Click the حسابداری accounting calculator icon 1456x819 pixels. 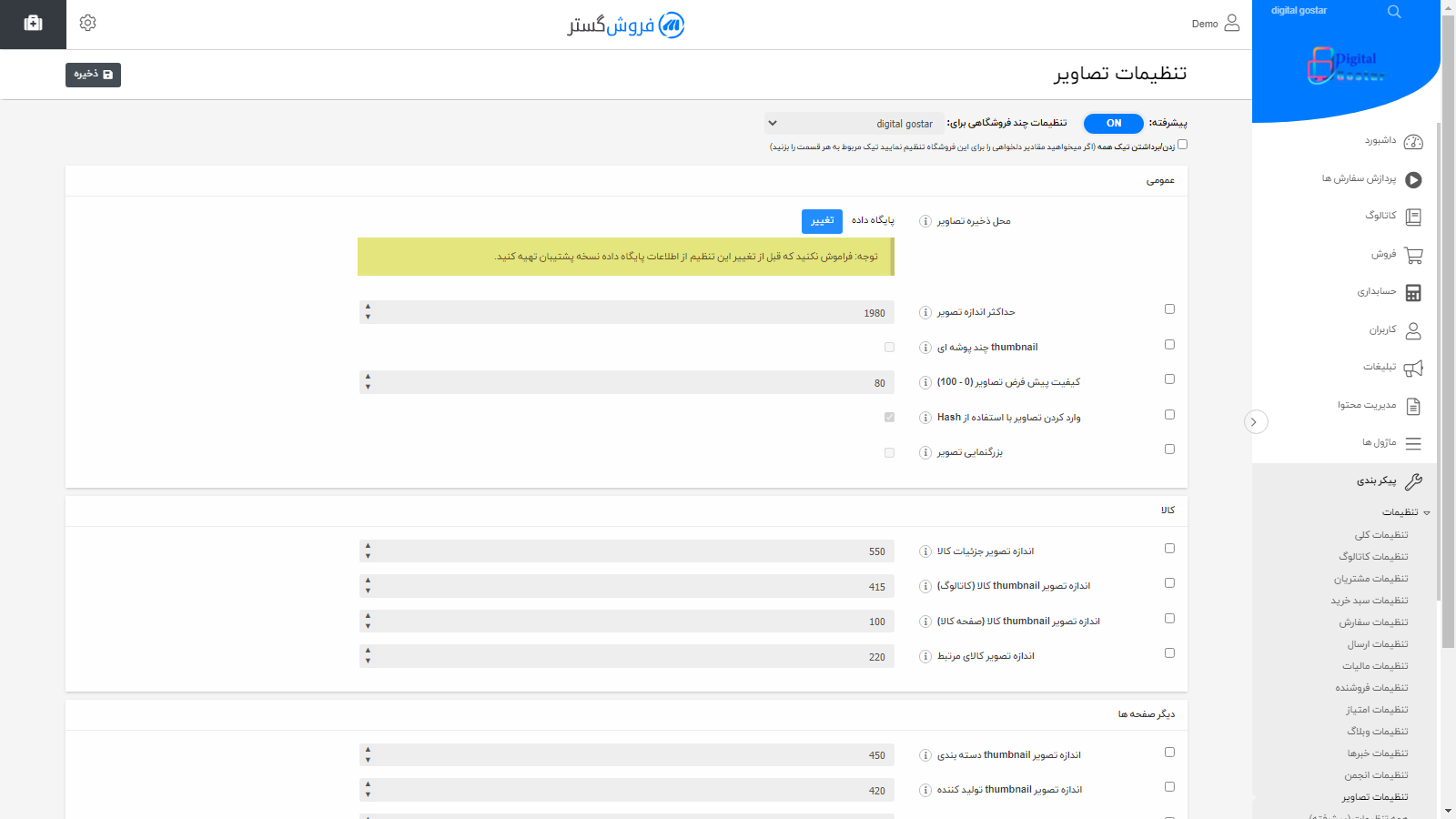[1412, 292]
